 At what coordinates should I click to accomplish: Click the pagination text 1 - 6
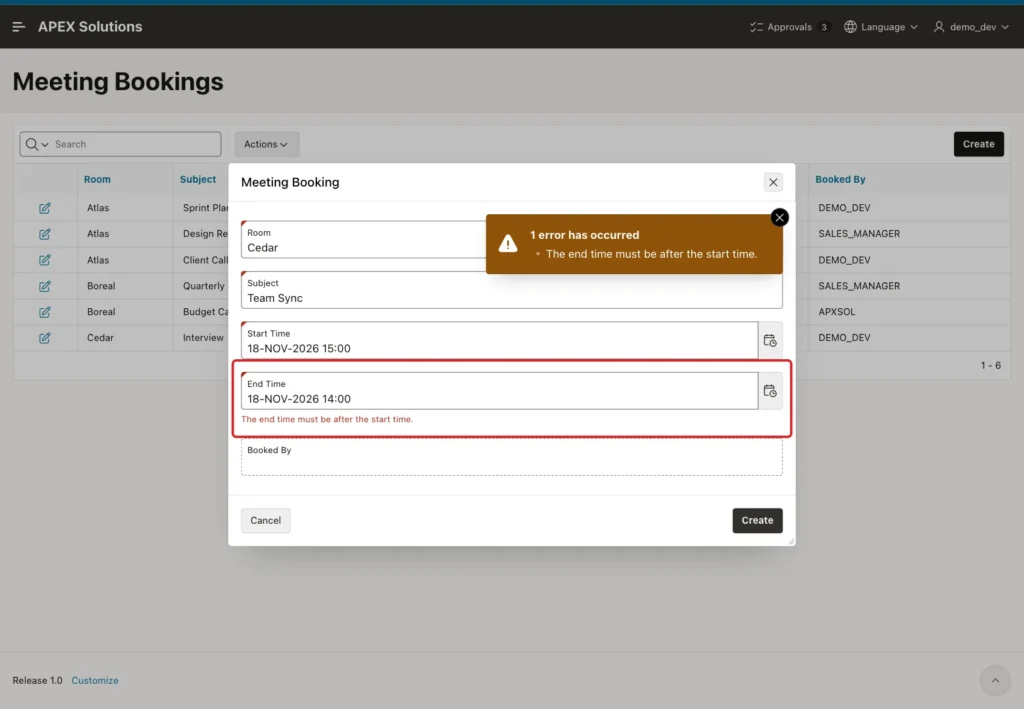[x=990, y=366]
